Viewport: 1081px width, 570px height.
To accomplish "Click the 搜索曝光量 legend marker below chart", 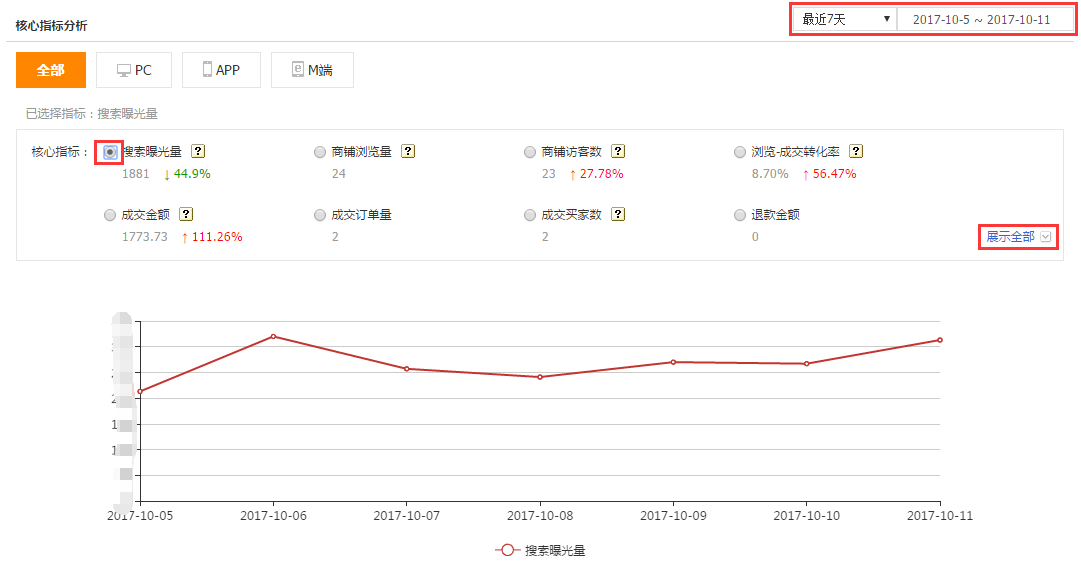I will tap(508, 550).
